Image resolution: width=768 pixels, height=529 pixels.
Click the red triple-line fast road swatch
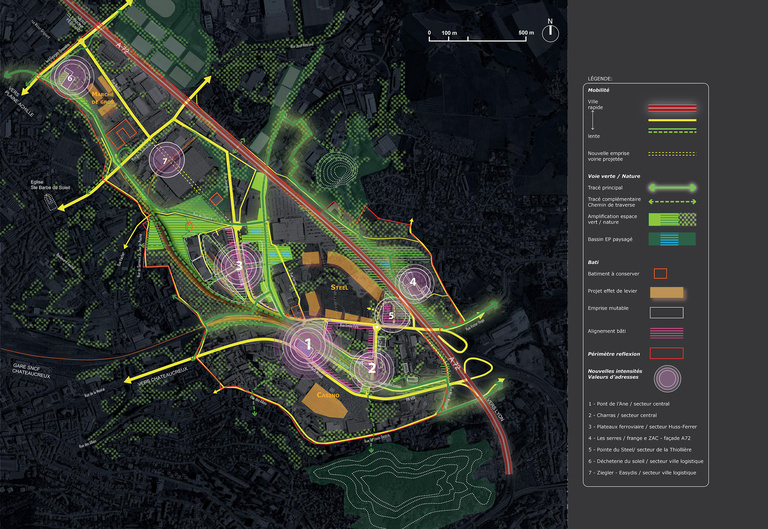pyautogui.click(x=667, y=106)
